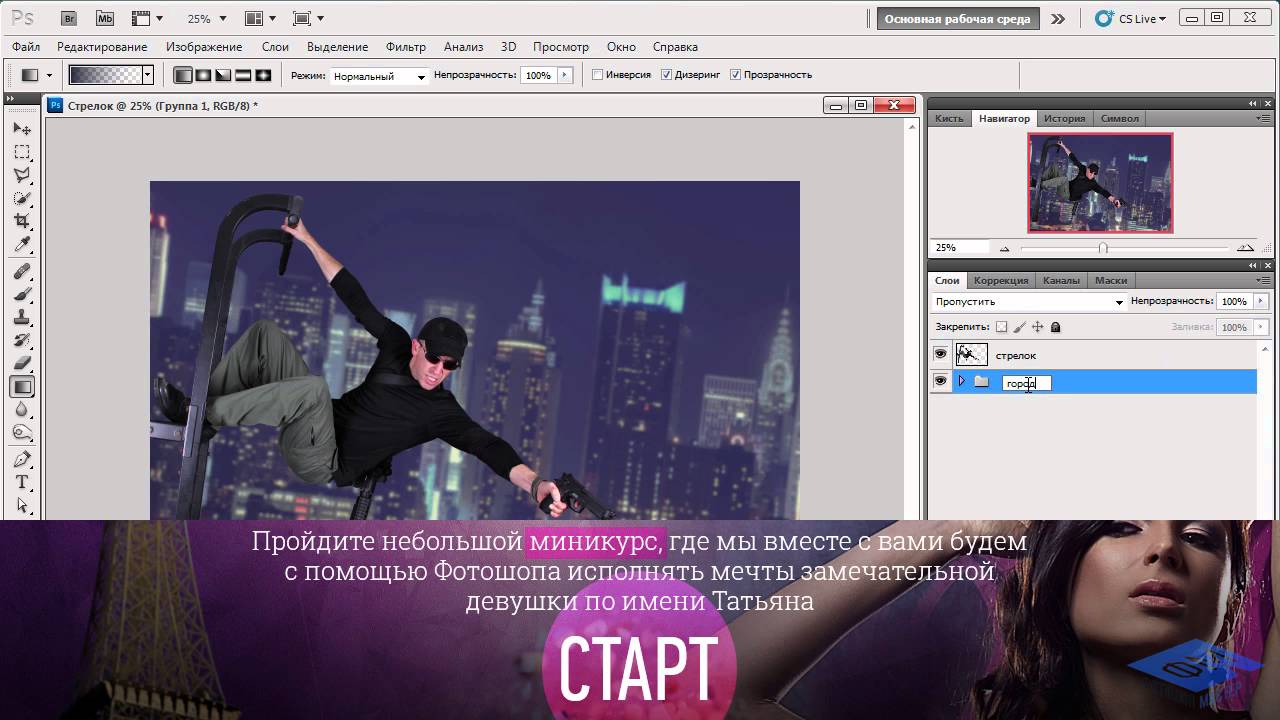
Task: Open the Фильтр menu
Action: [x=405, y=47]
